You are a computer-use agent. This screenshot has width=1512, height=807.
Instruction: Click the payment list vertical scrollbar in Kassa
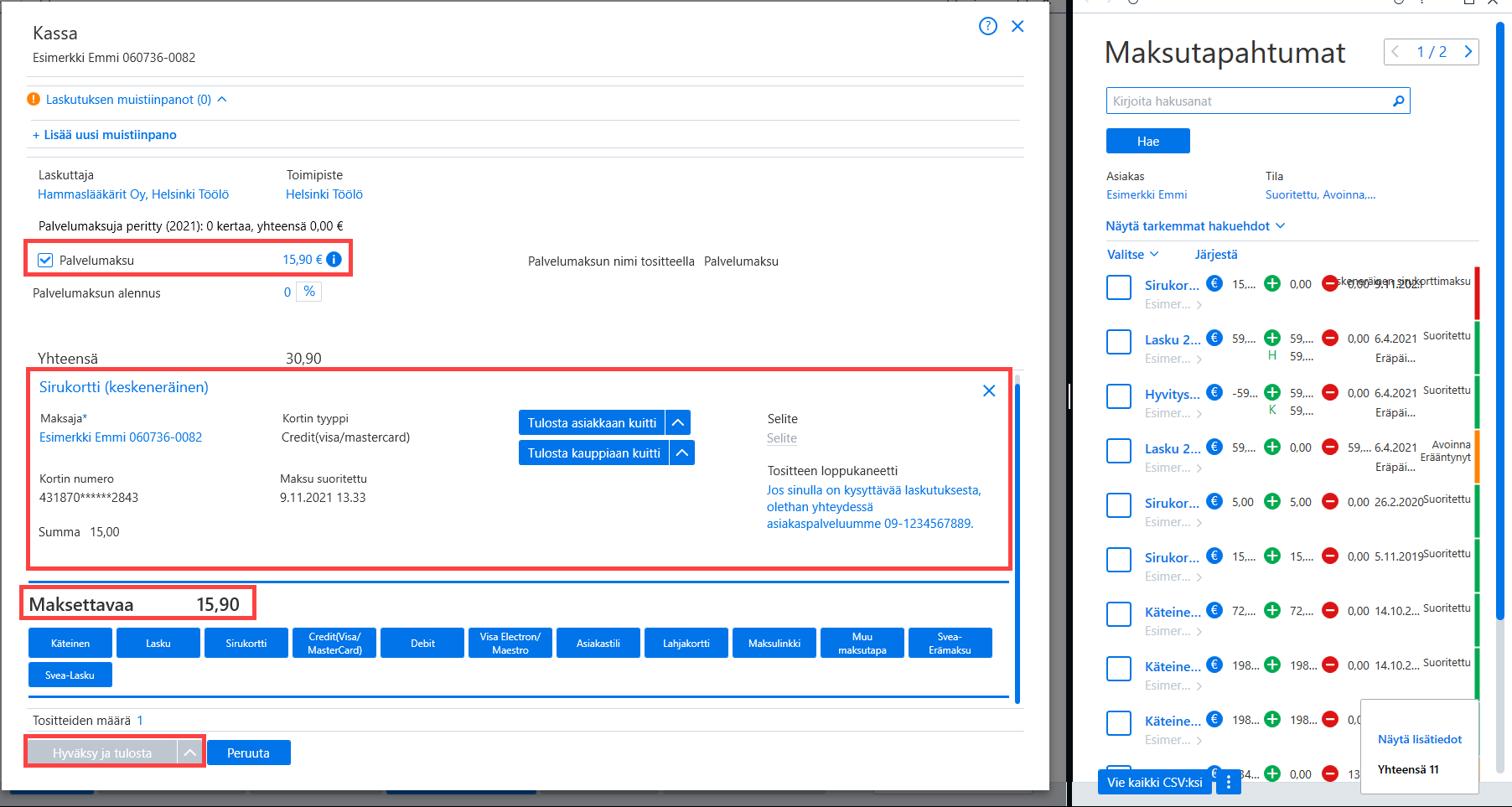tap(1017, 545)
